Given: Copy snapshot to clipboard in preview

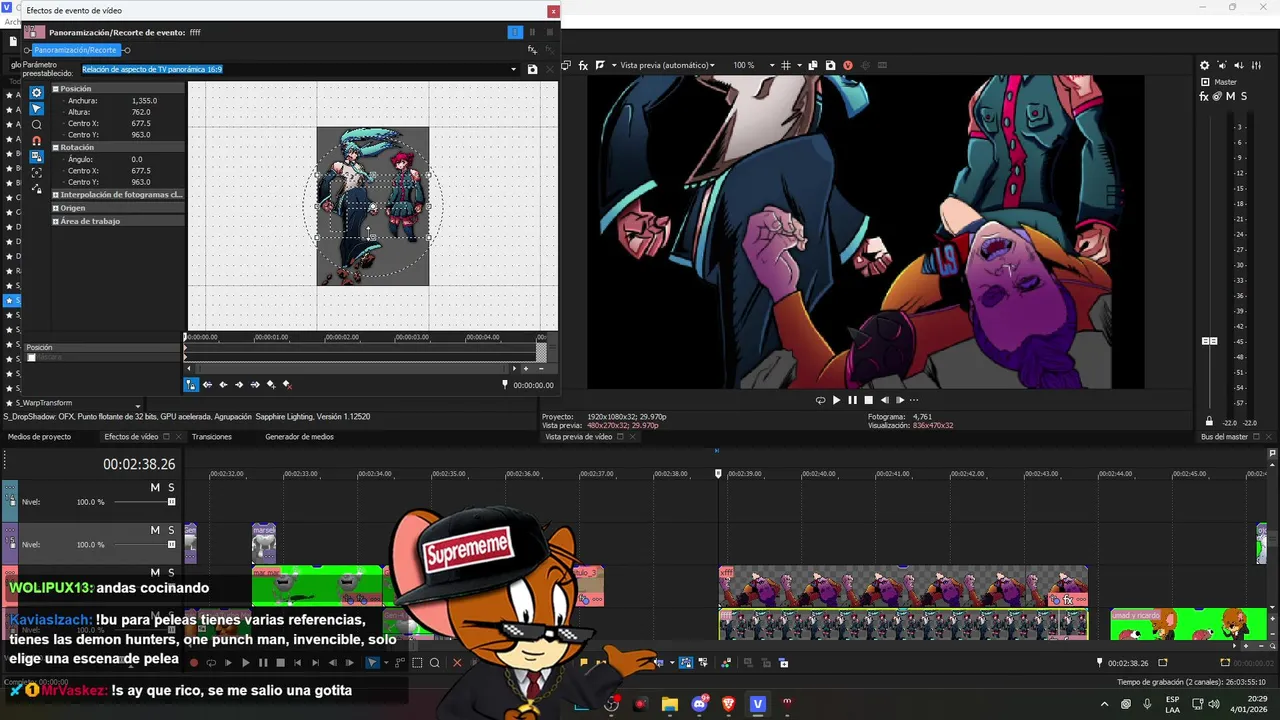Looking at the screenshot, I should coord(813,65).
